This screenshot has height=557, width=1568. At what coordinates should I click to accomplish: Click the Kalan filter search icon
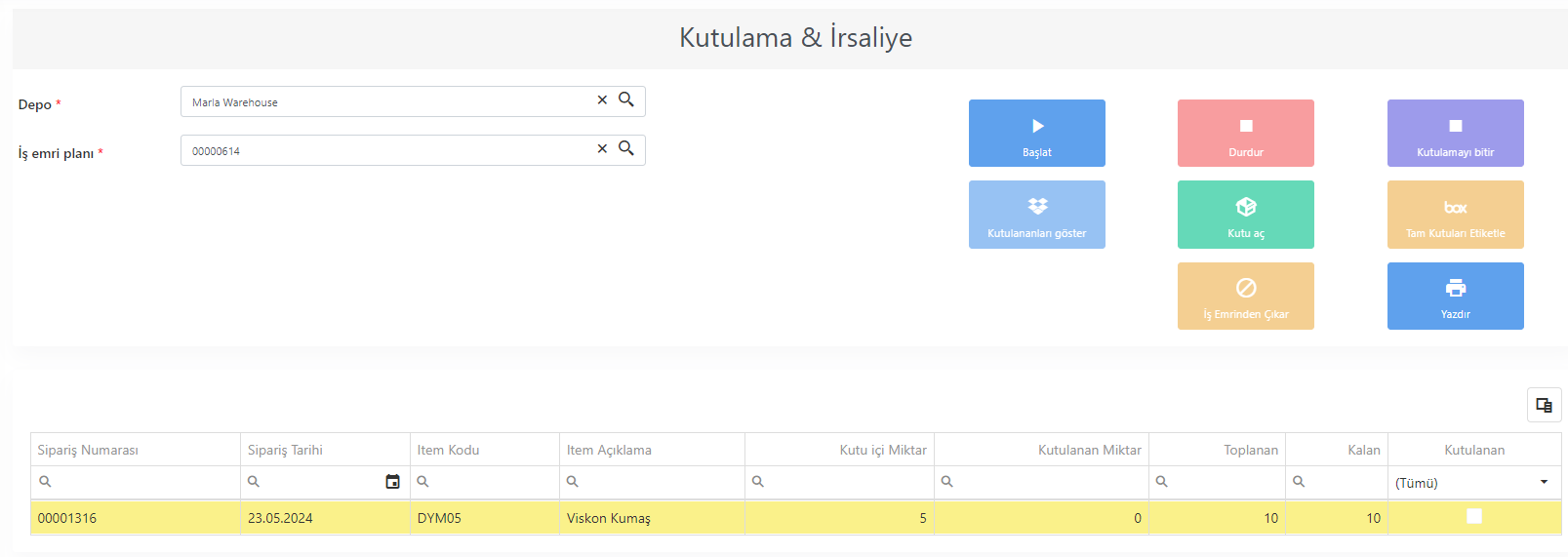pos(1299,482)
